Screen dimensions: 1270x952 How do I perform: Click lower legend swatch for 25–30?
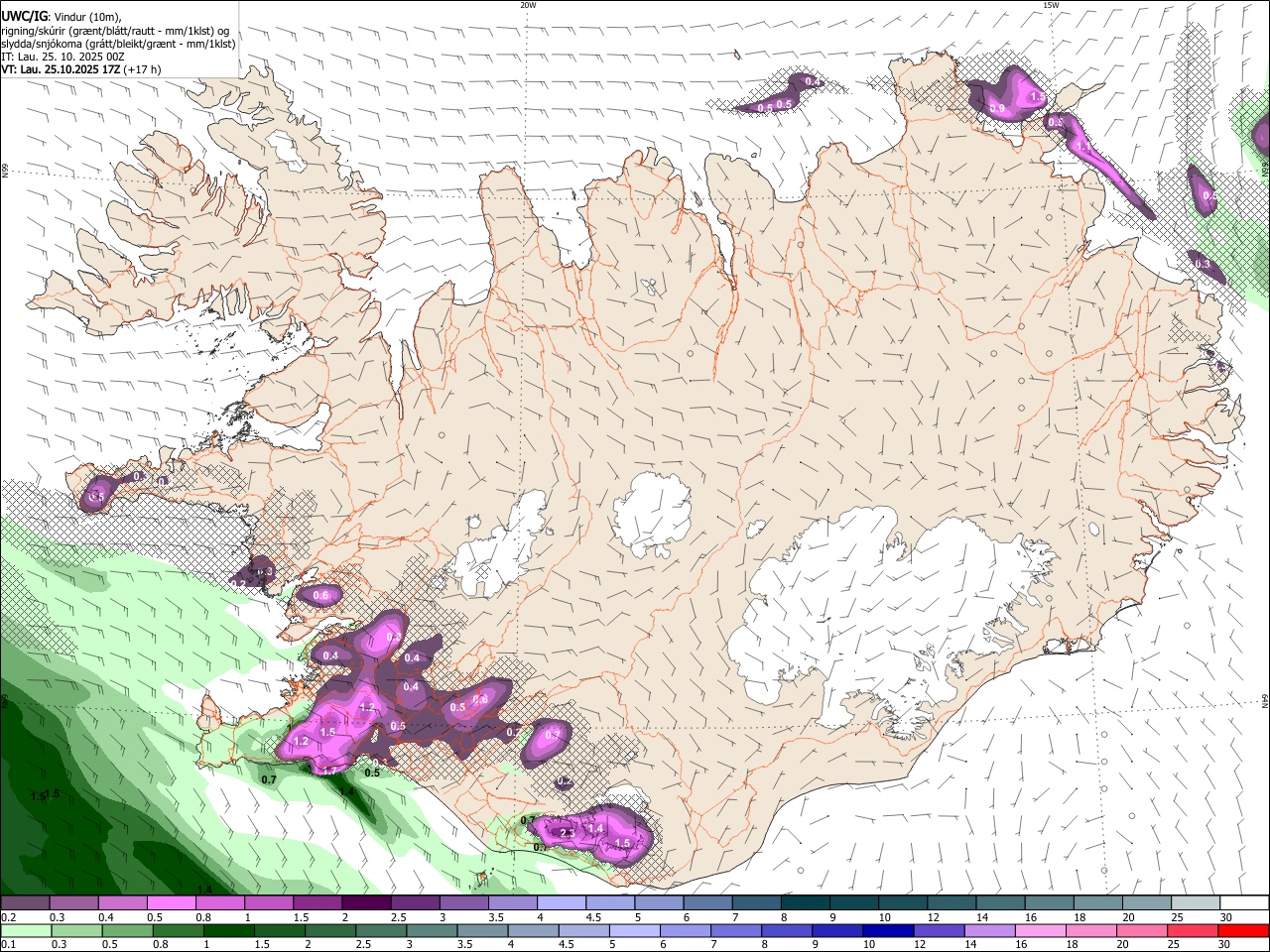1195,931
